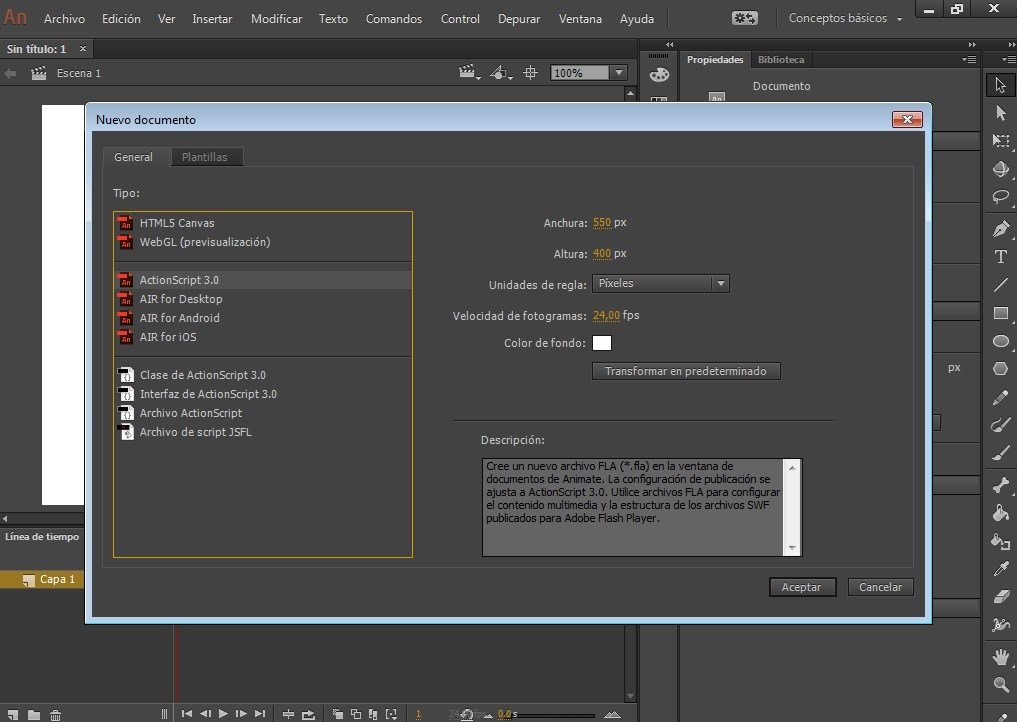
Task: Open the Archivo menu
Action: 64,19
